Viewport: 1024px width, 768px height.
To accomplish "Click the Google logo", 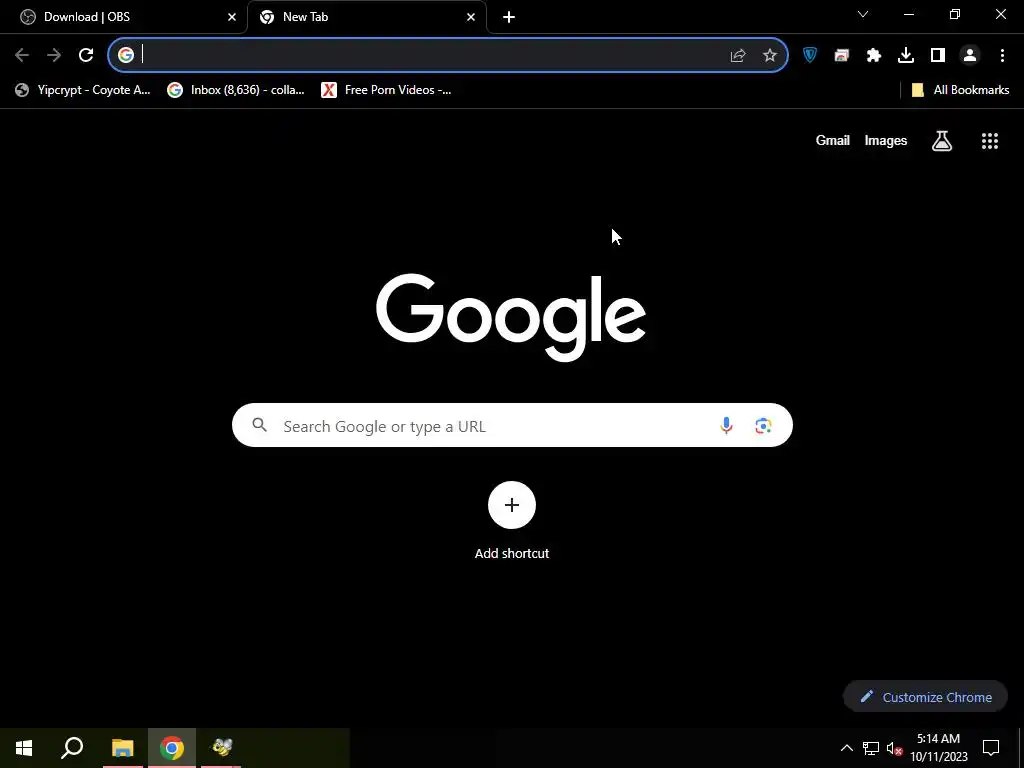I will 511,317.
